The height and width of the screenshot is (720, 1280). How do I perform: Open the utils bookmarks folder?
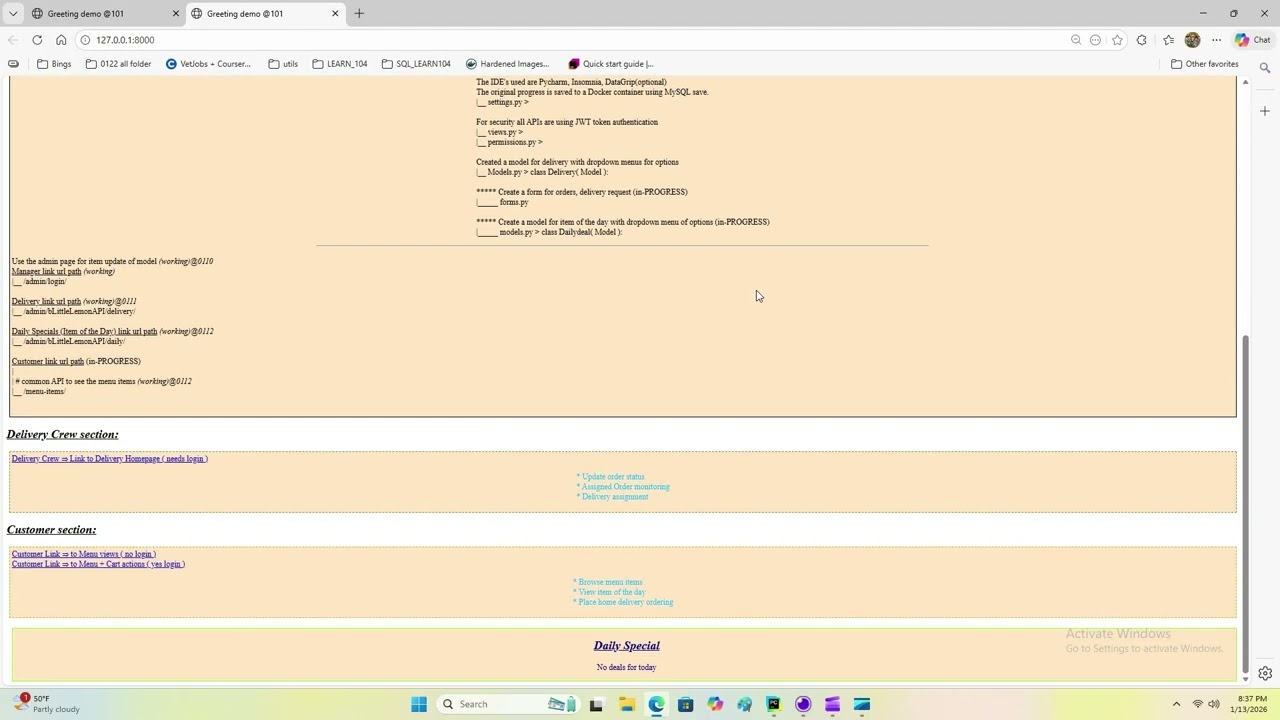(283, 64)
